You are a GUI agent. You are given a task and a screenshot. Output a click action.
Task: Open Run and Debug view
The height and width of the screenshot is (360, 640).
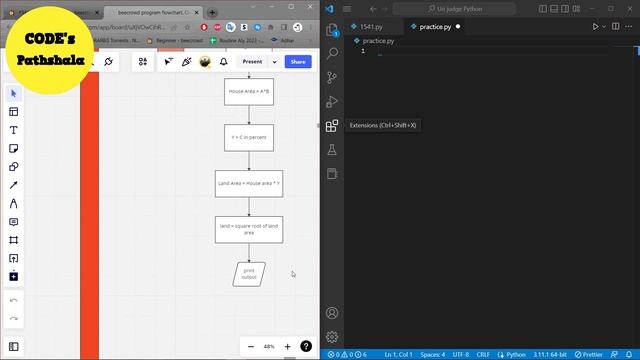pyautogui.click(x=332, y=101)
